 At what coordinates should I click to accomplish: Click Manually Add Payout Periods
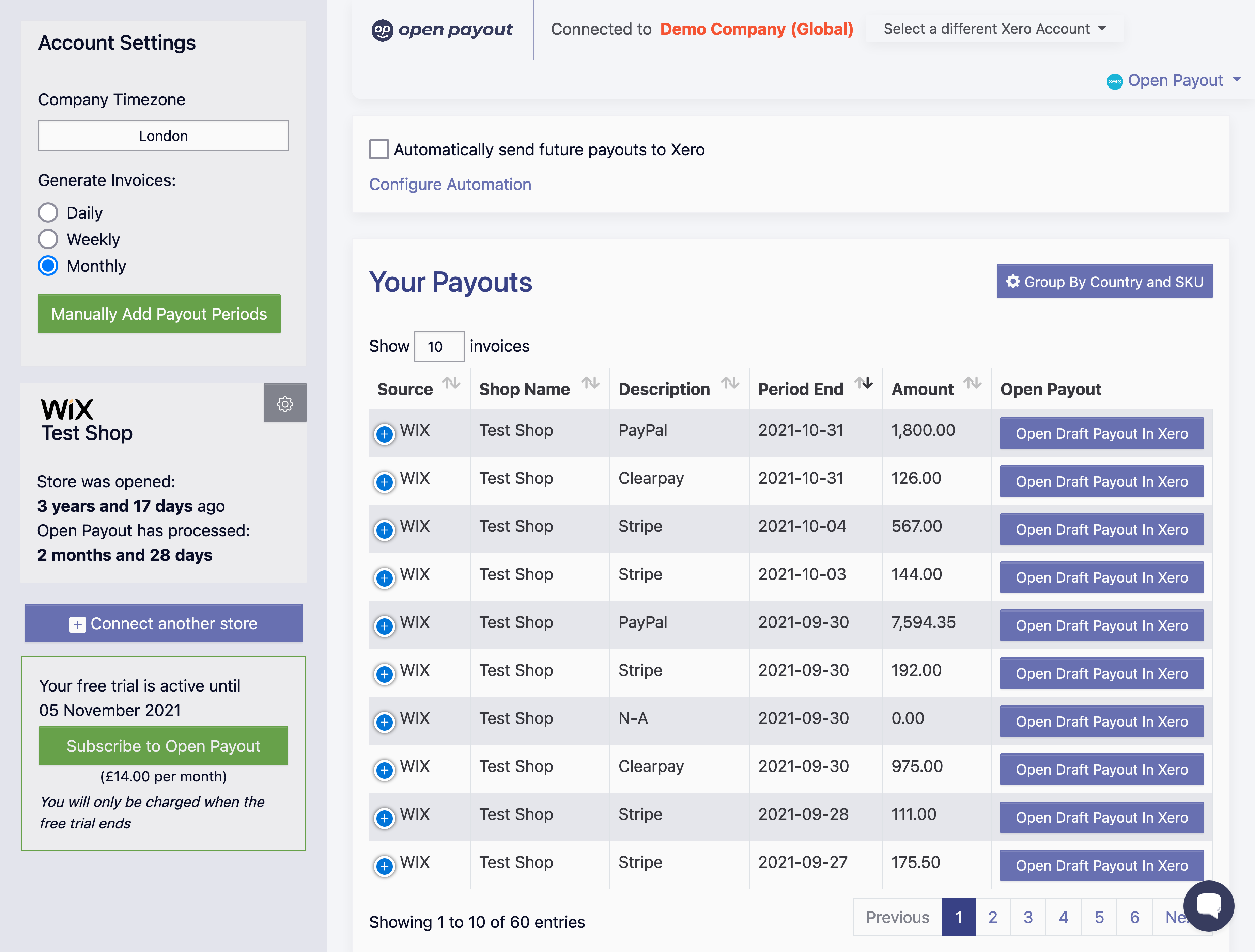coord(159,314)
